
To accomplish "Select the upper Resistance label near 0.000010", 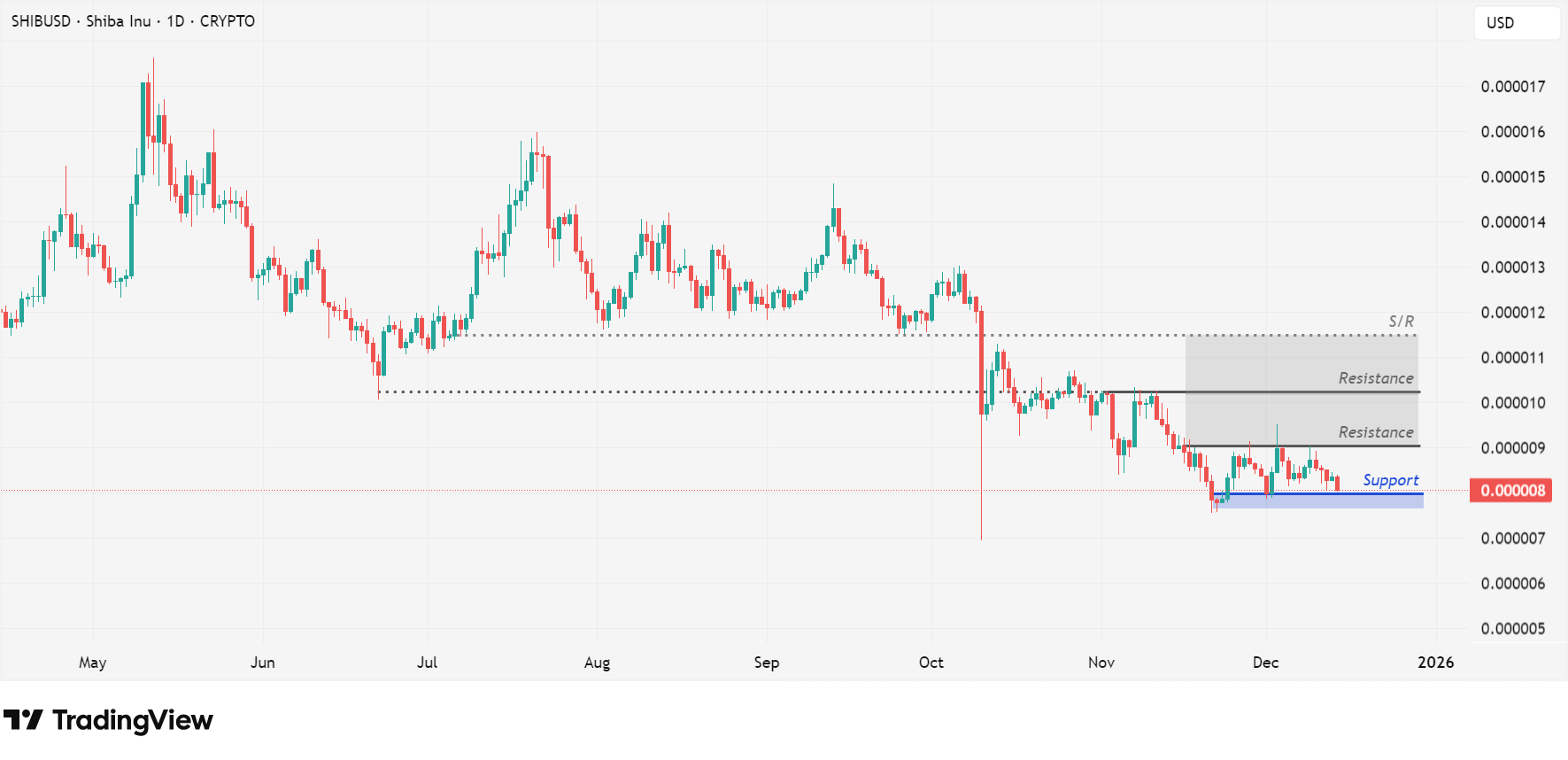I will [1375, 378].
